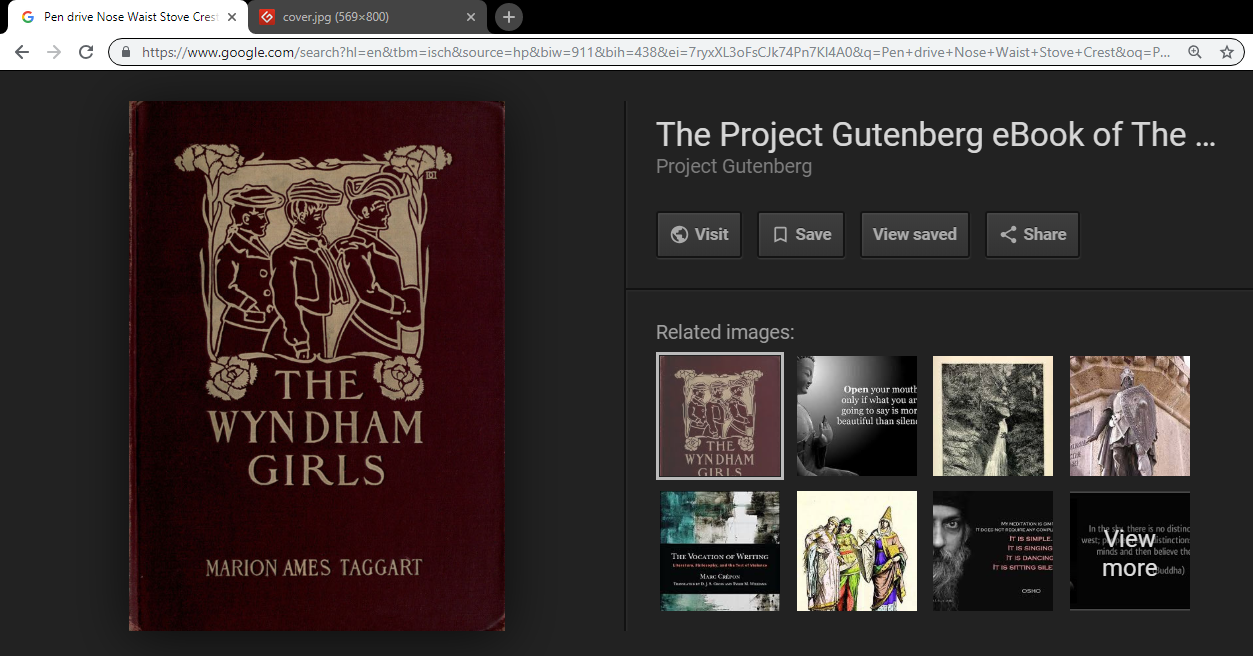Open the Osho meditation quote thumbnail
This screenshot has height=656, width=1253.
[x=993, y=551]
